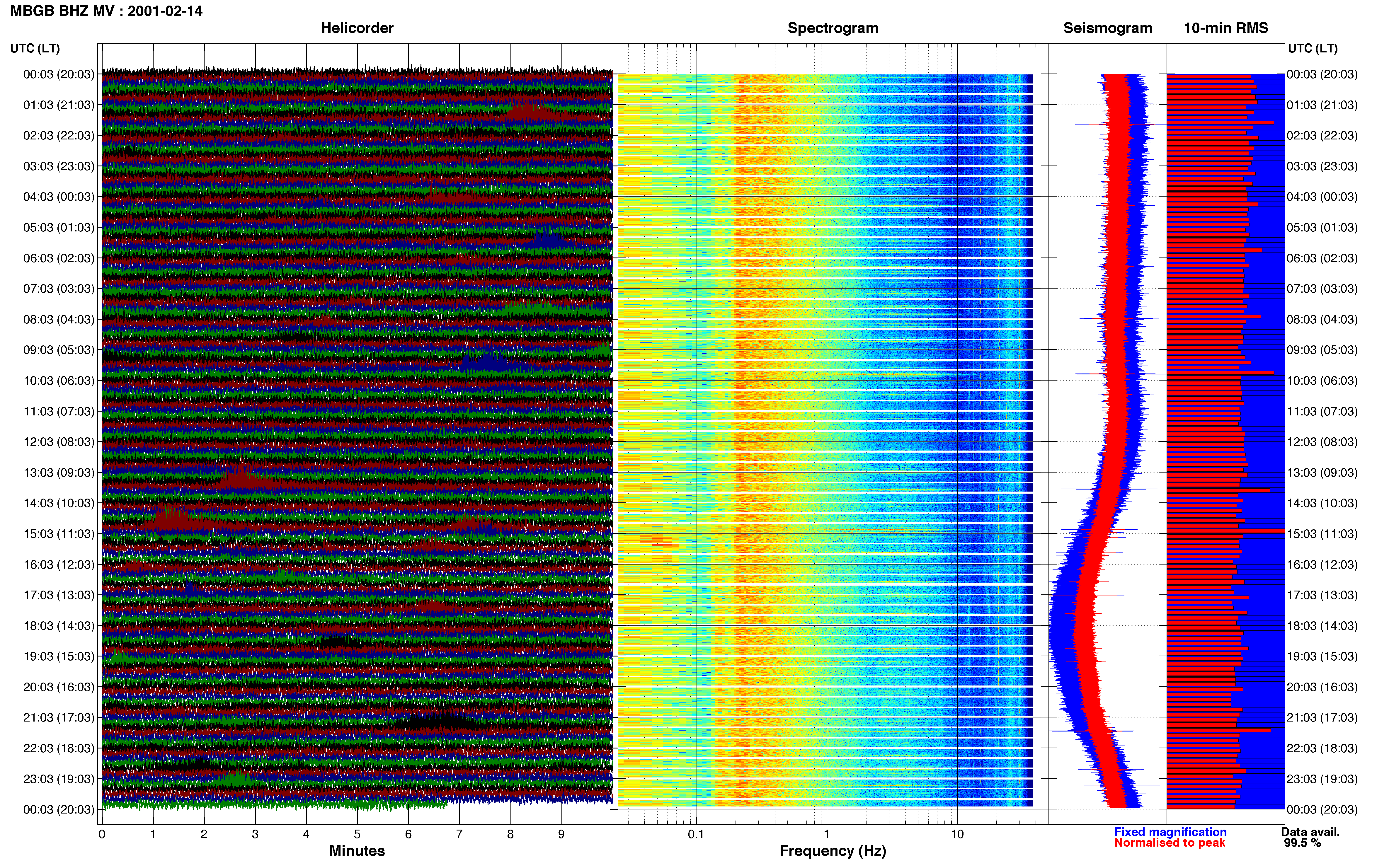Click 10:03 (06:03) on the helicorder time axis
Viewport: 1389px width, 868px height.
point(59,381)
